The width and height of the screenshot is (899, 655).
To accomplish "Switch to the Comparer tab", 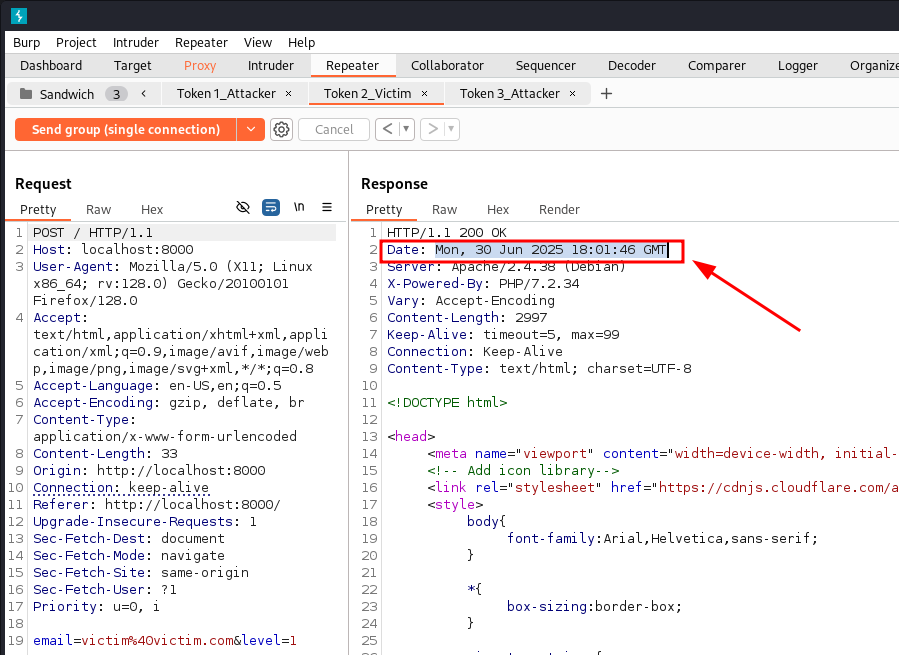I will pyautogui.click(x=717, y=65).
